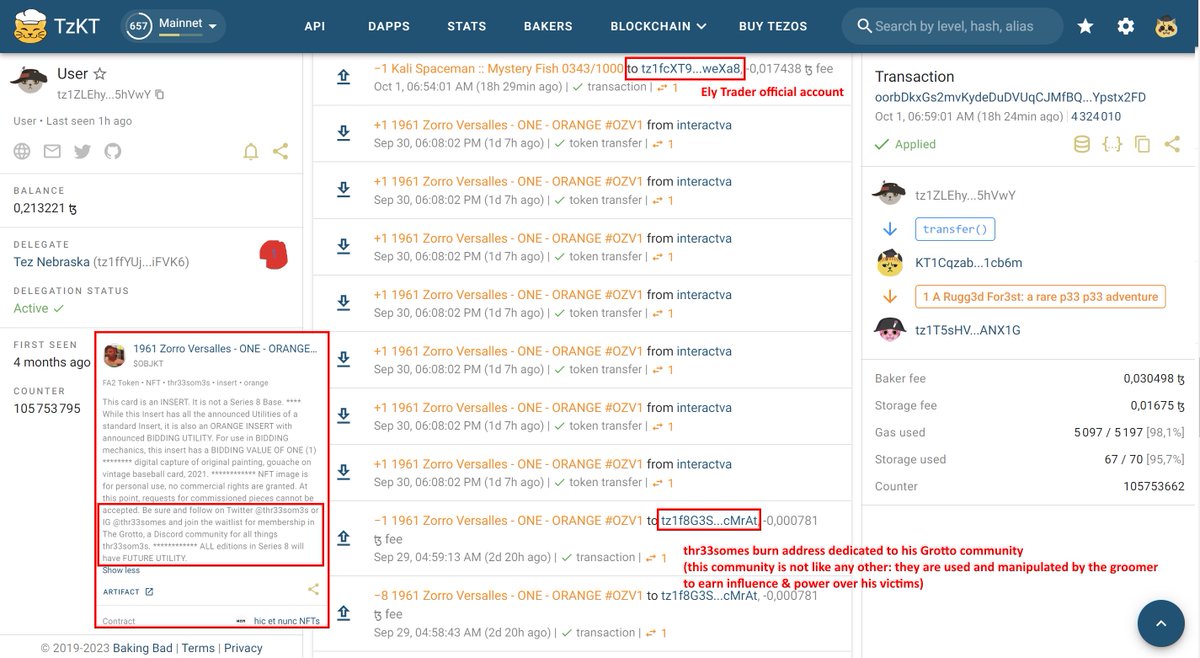
Task: Open the favorites star in the header
Action: coord(1085,27)
